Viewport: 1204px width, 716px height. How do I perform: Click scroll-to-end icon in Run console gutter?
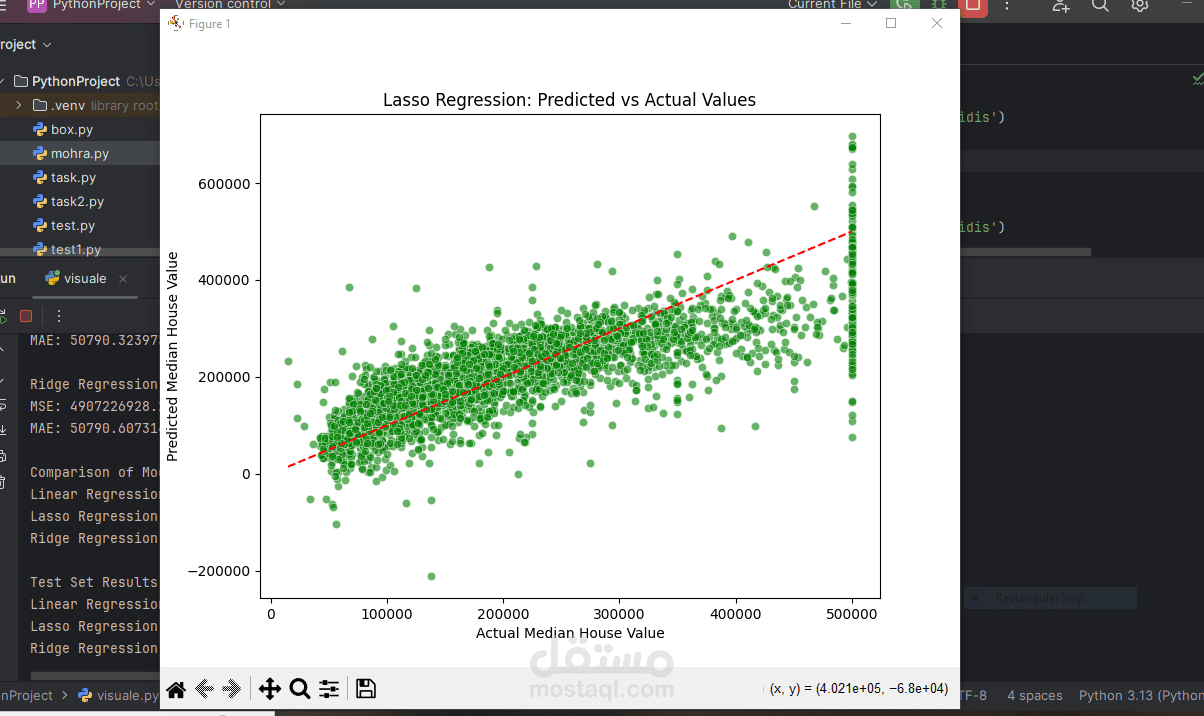pos(3,430)
